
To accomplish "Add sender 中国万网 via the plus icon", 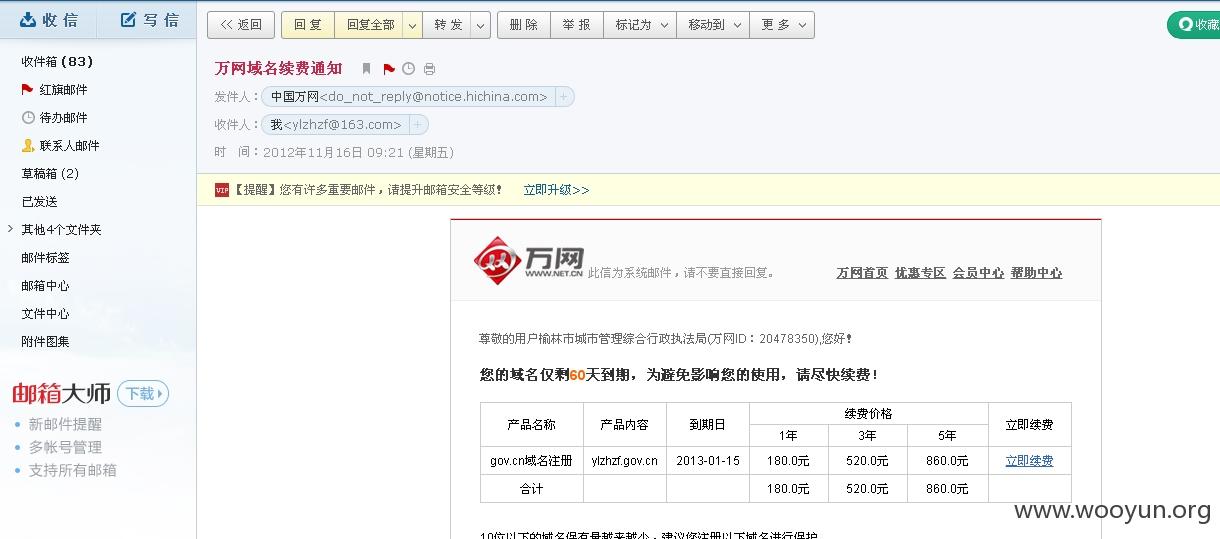I will [563, 97].
